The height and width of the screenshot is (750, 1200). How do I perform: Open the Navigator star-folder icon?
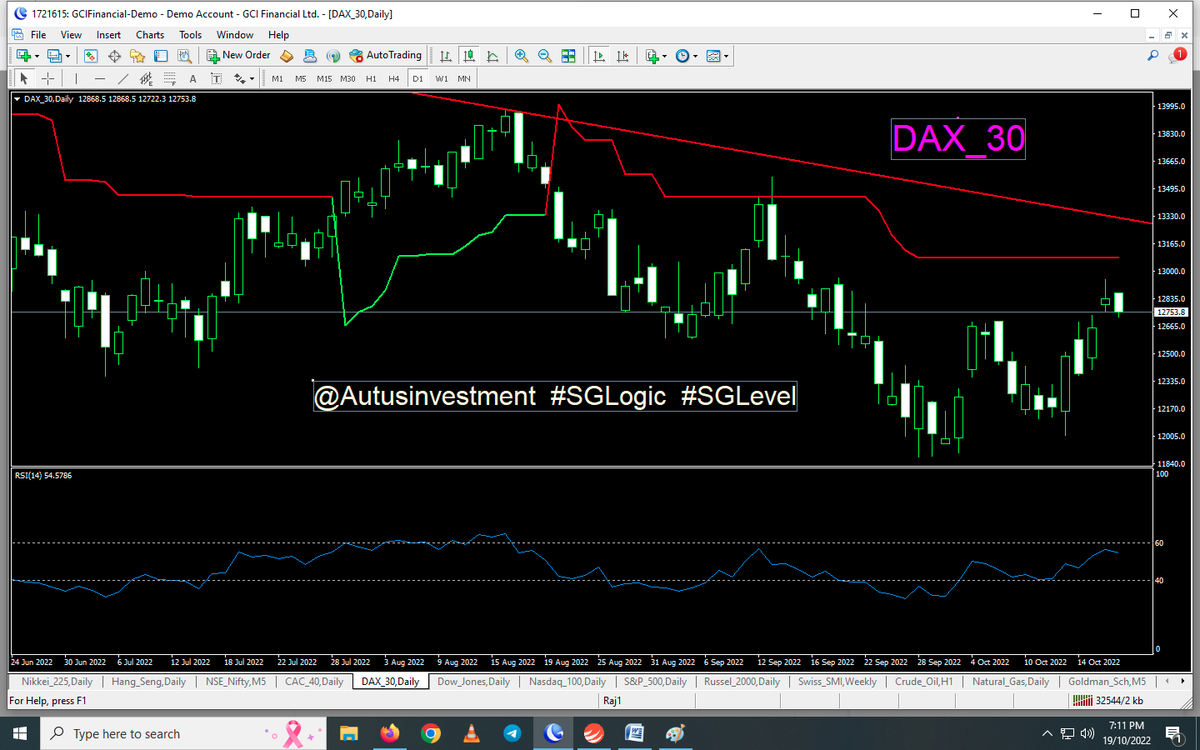[x=137, y=56]
